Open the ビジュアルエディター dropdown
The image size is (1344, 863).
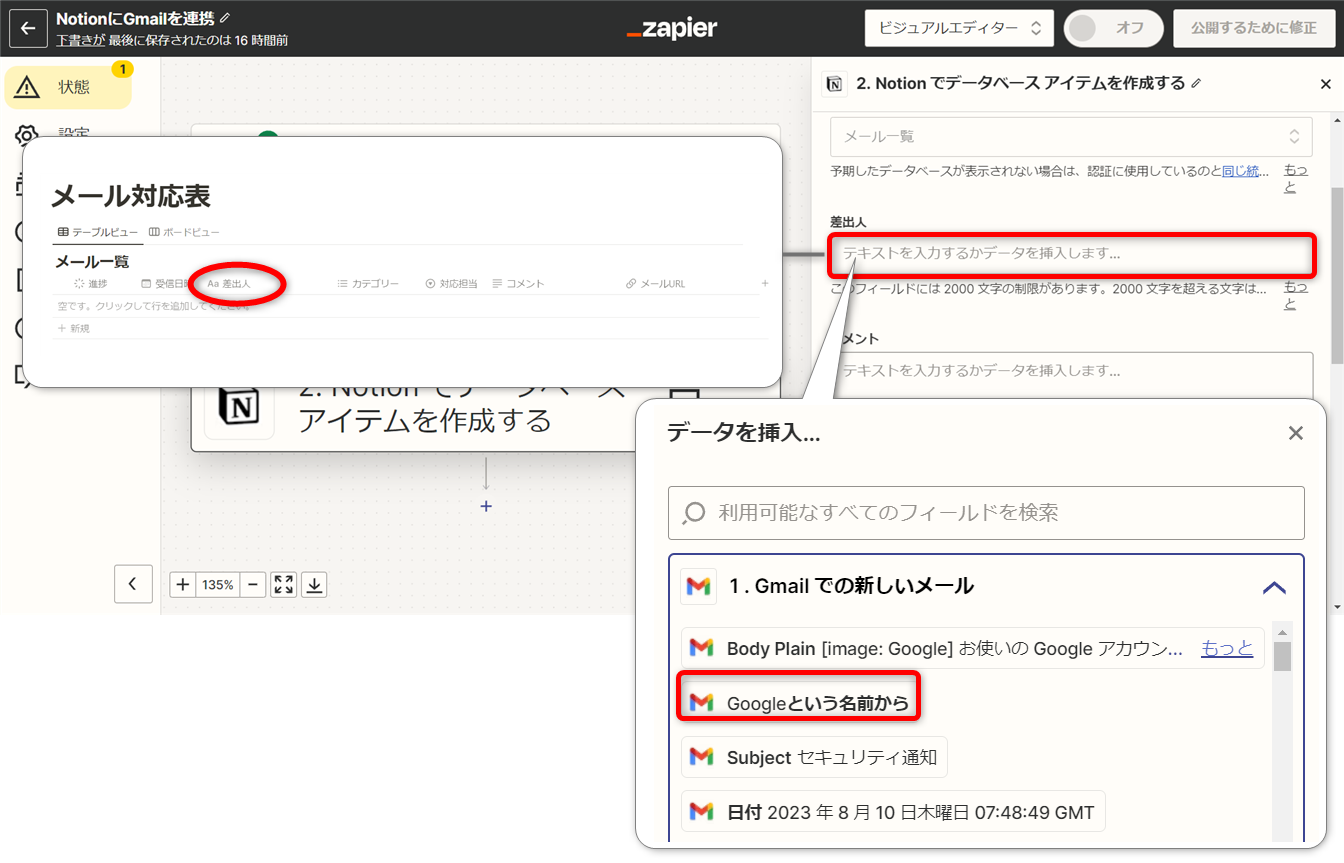958,28
